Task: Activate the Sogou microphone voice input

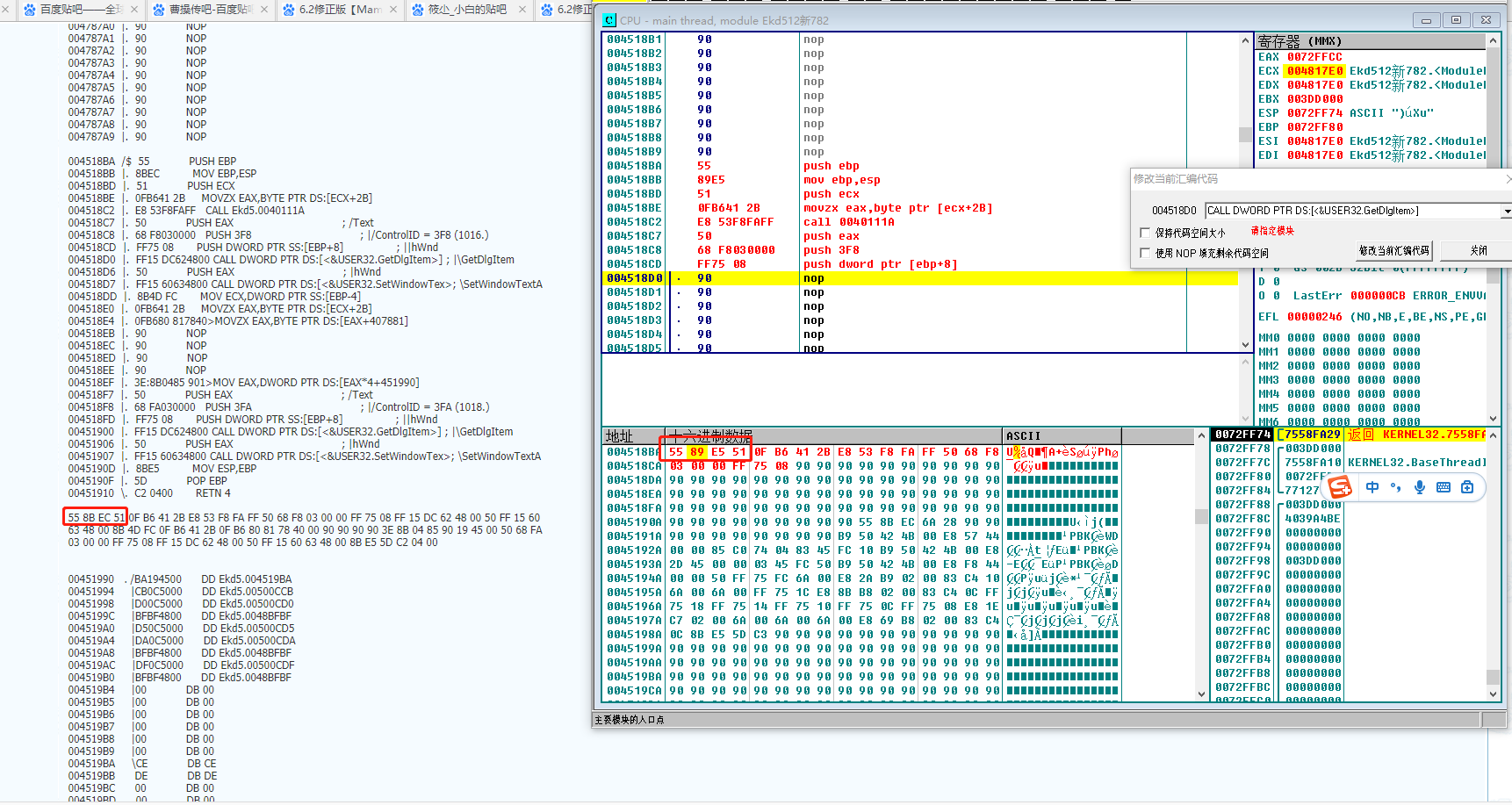Action: click(x=1420, y=487)
